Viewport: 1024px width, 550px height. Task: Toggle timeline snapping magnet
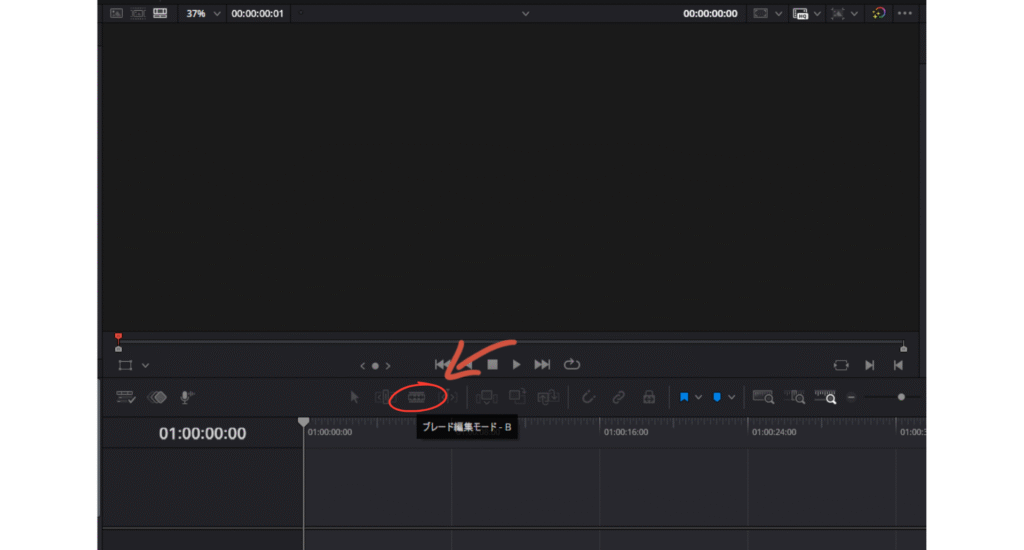coord(588,397)
